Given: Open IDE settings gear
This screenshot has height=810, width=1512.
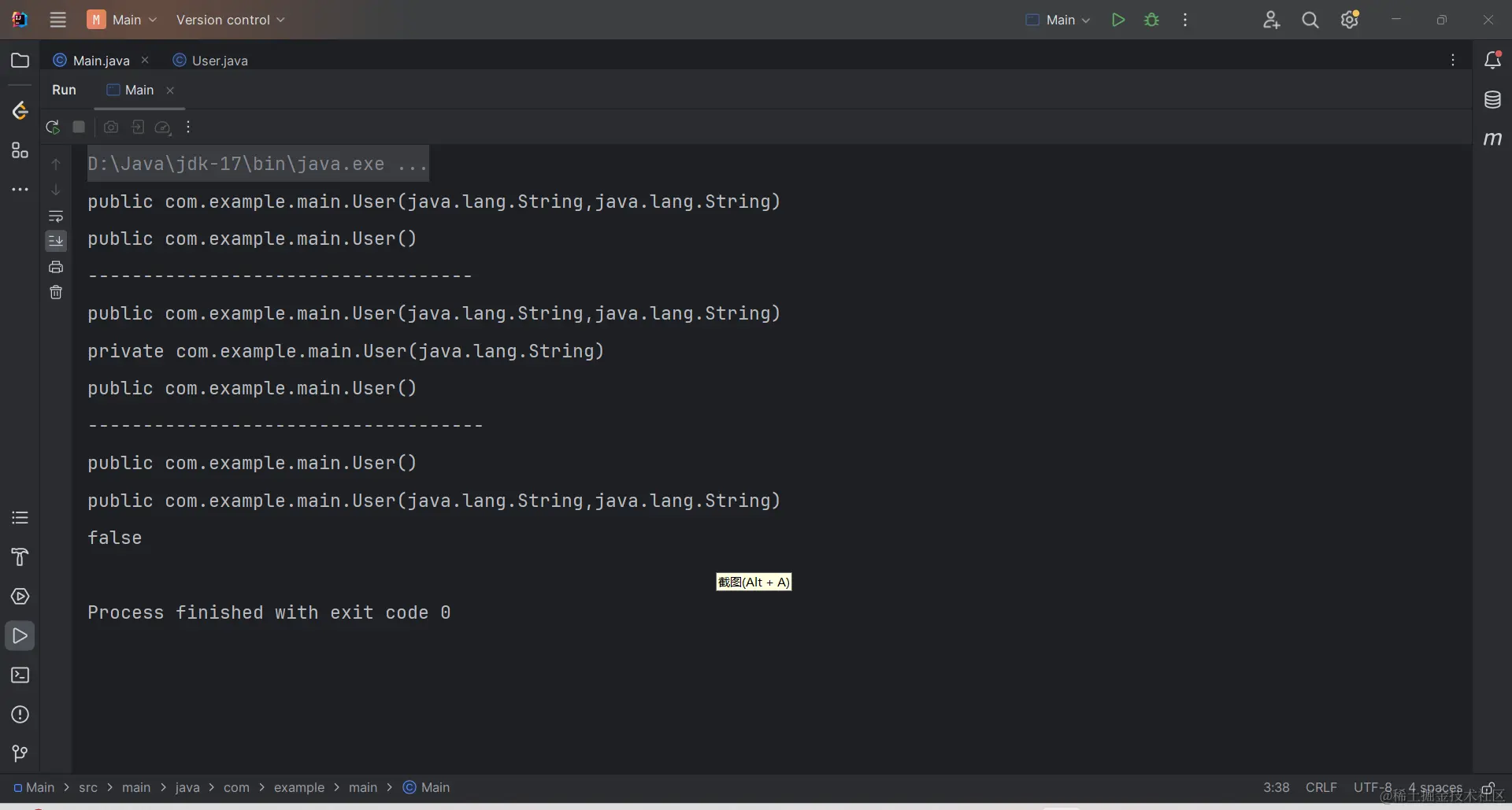Looking at the screenshot, I should point(1350,20).
